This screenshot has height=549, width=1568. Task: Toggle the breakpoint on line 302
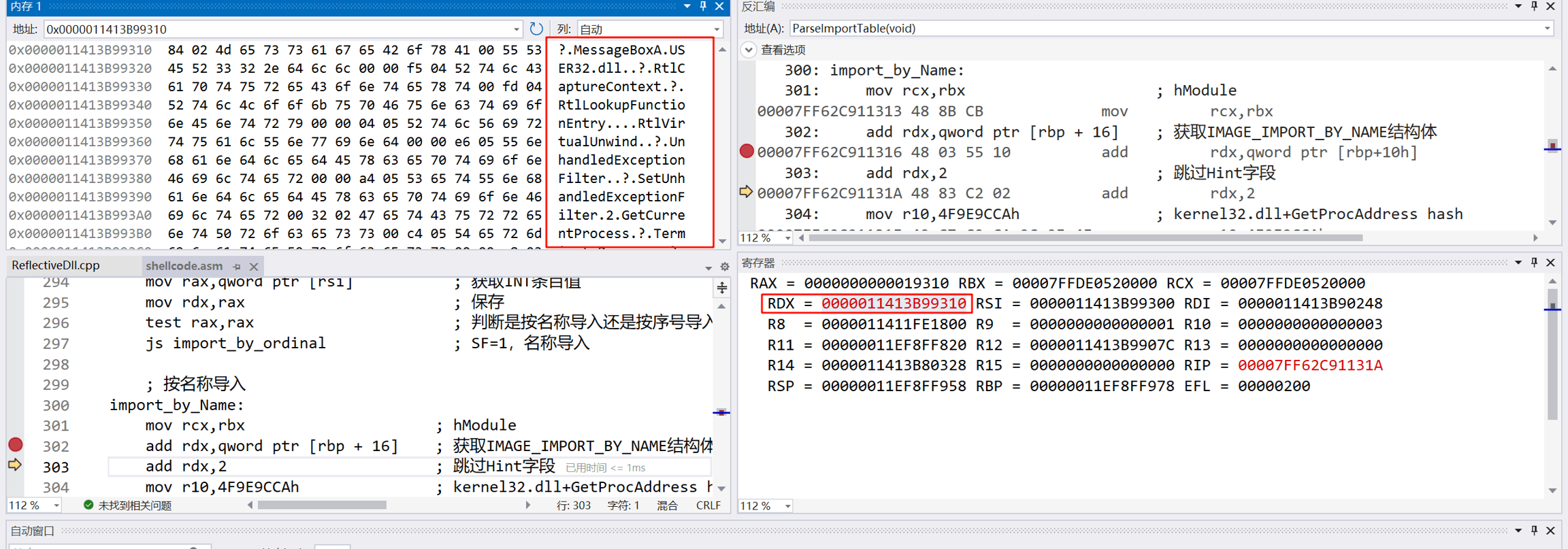pyautogui.click(x=15, y=445)
